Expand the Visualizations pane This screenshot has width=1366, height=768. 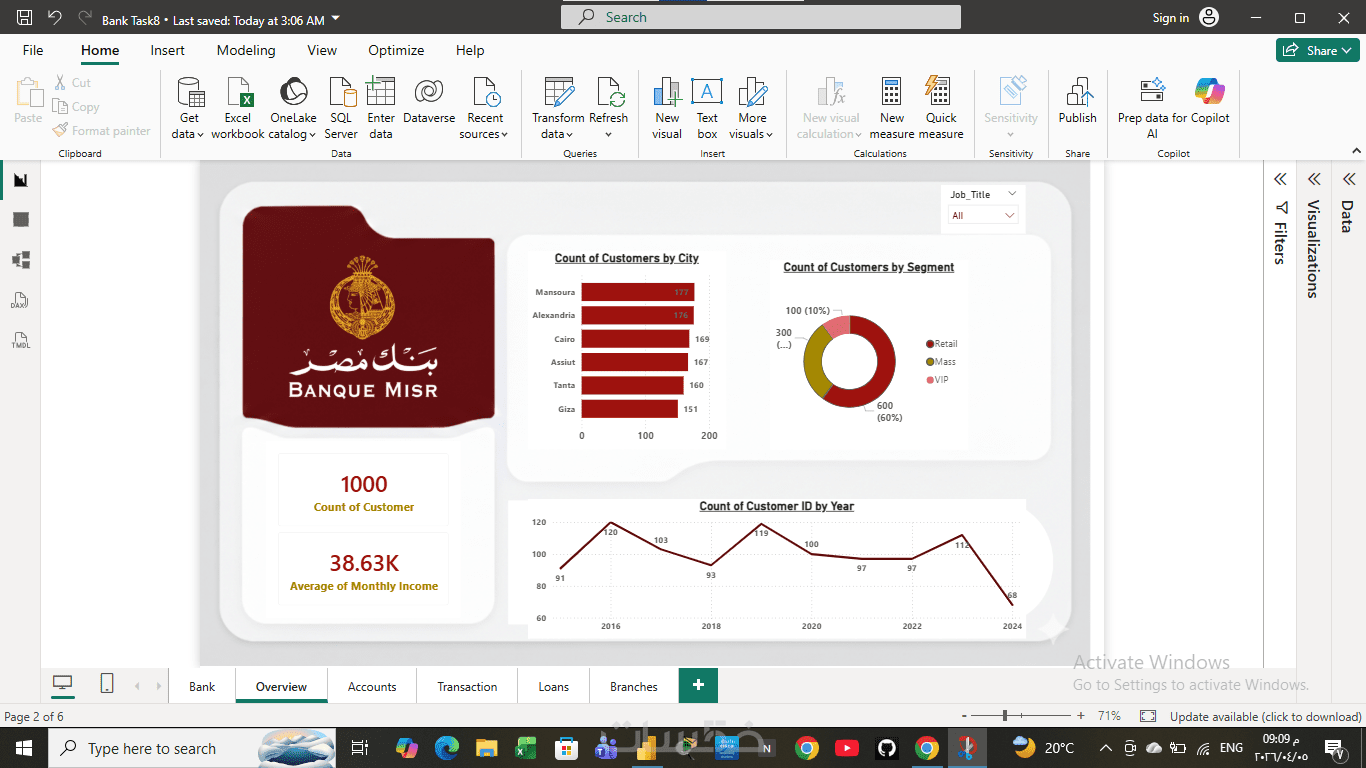pos(1314,179)
